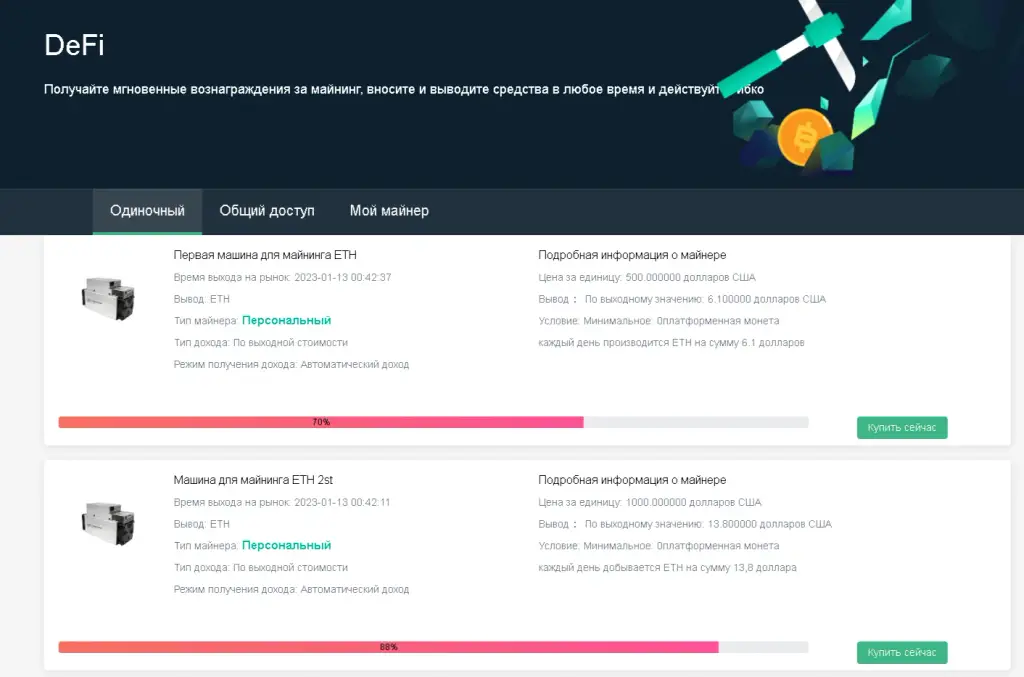
Task: Buy the first ETH miner with Купить сейчас
Action: click(x=902, y=428)
